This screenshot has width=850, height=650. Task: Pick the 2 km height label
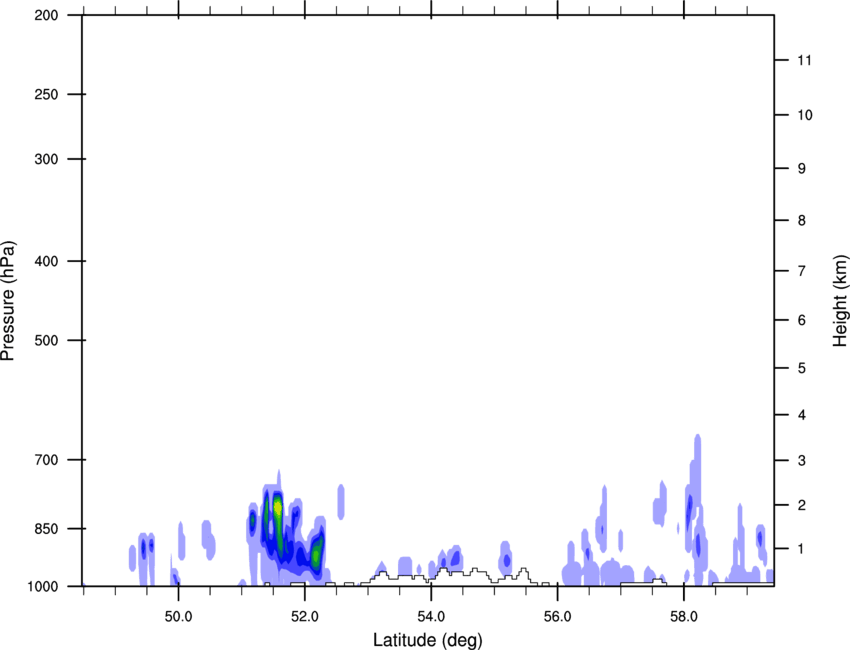(x=802, y=505)
